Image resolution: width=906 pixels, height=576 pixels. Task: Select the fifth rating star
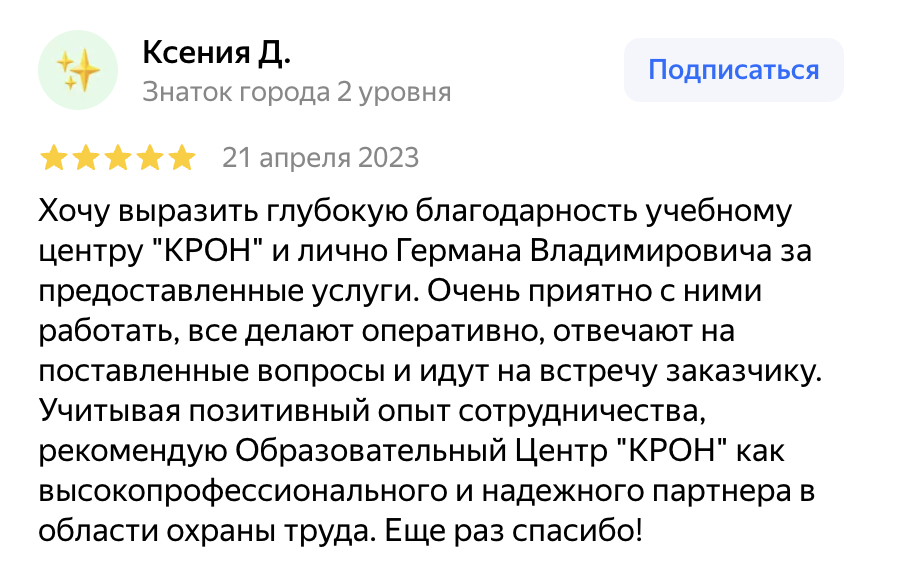pos(182,158)
